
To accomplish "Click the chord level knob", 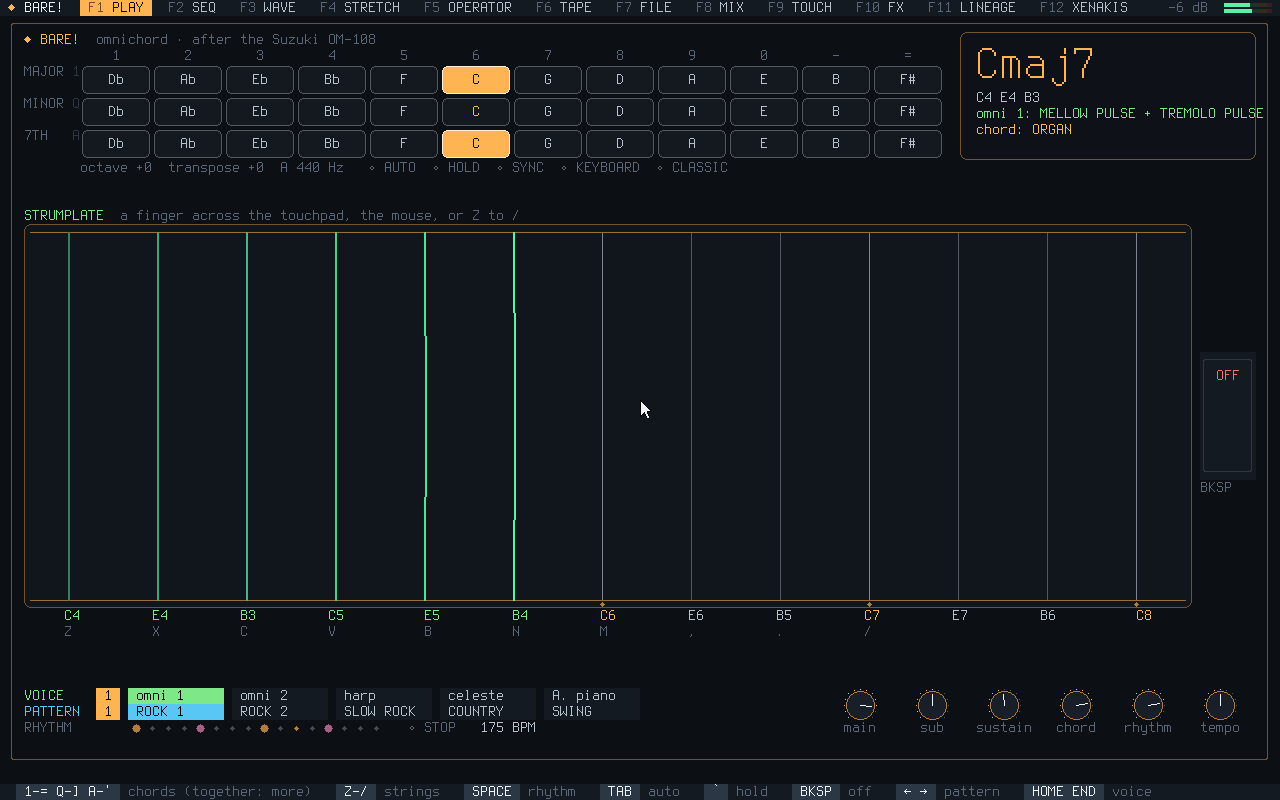I will (x=1076, y=705).
